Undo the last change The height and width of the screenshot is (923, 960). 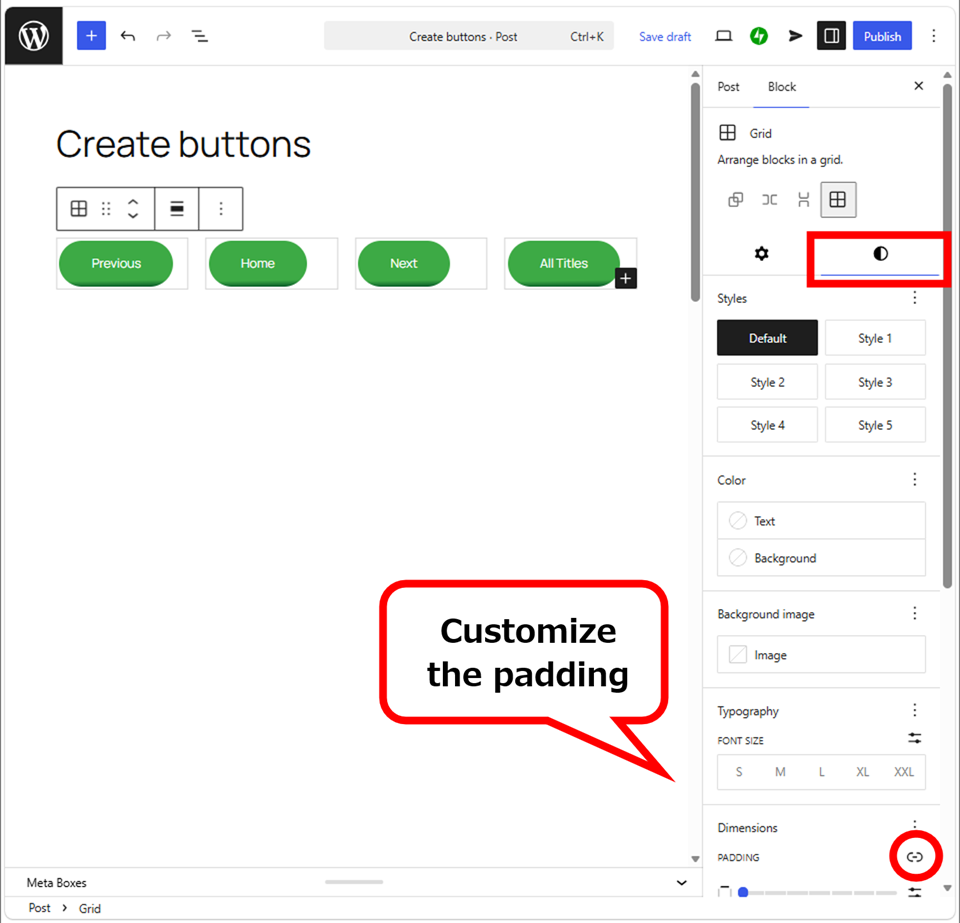coord(127,36)
